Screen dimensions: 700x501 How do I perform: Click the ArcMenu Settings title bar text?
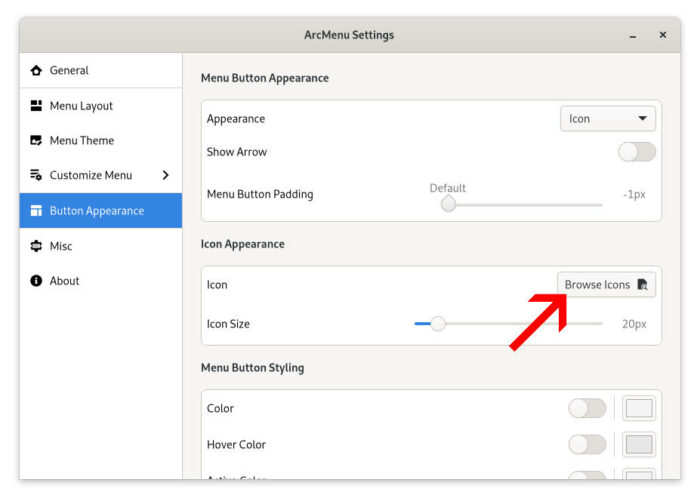point(349,35)
